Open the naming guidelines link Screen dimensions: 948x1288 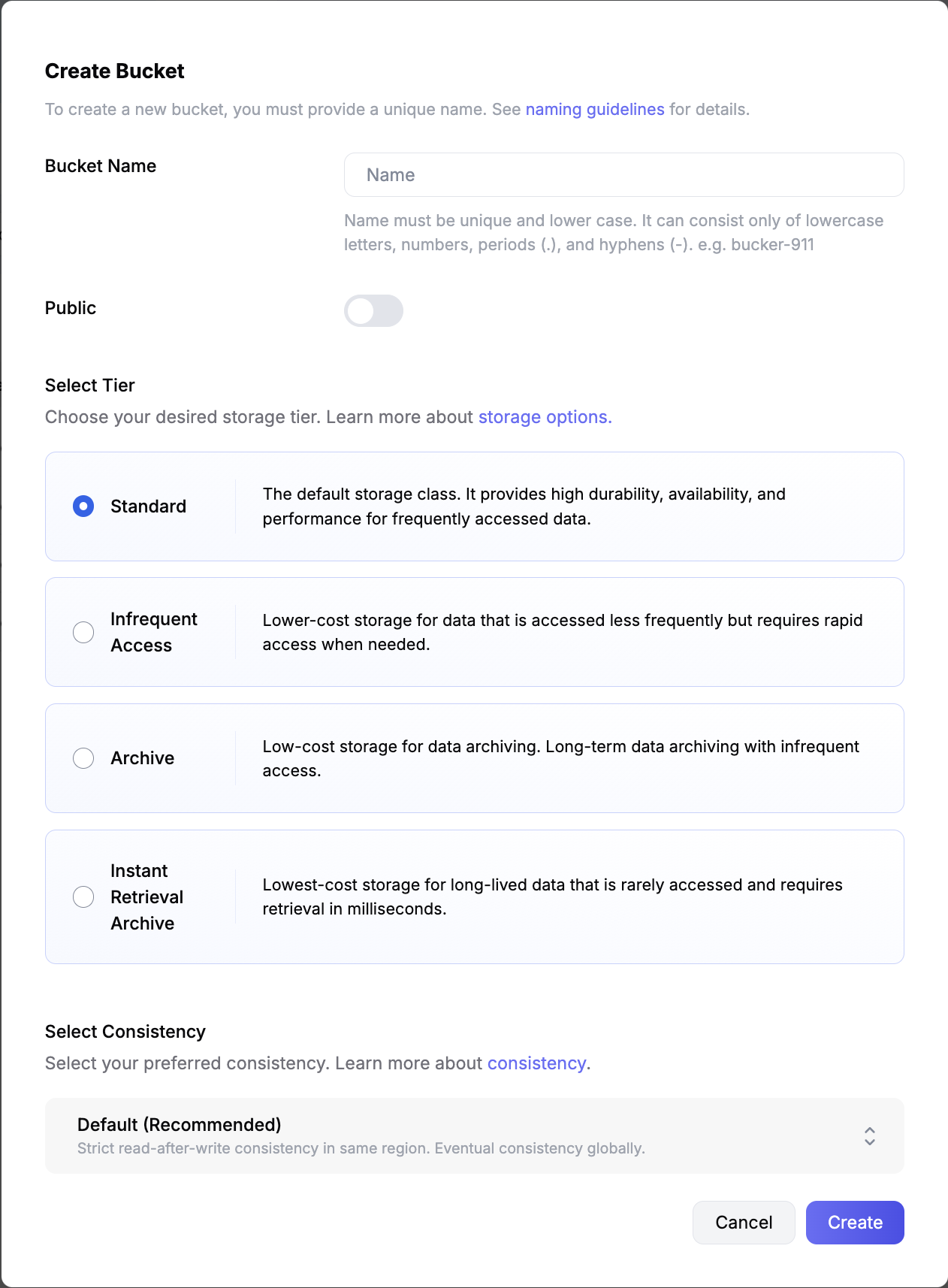coord(594,110)
